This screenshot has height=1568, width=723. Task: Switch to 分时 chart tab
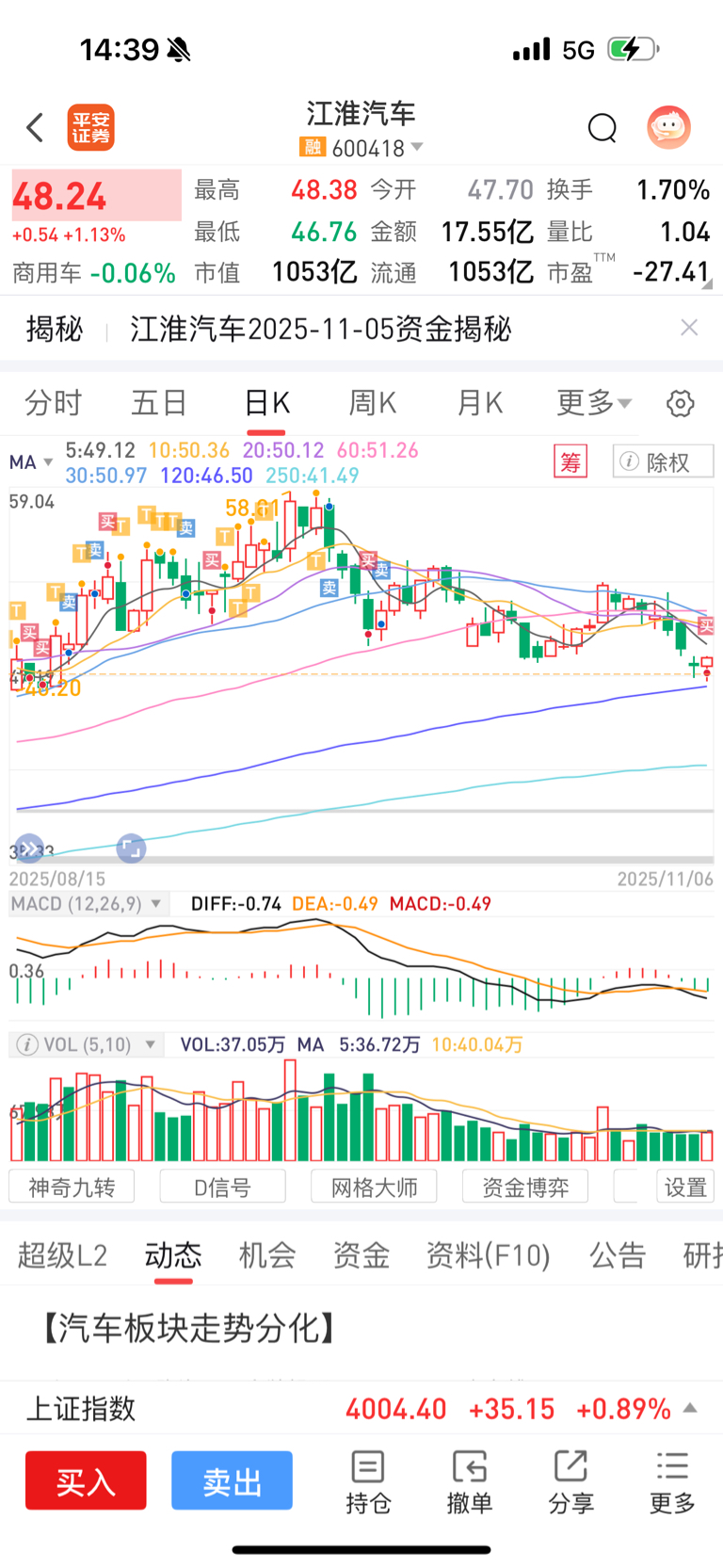pyautogui.click(x=53, y=403)
